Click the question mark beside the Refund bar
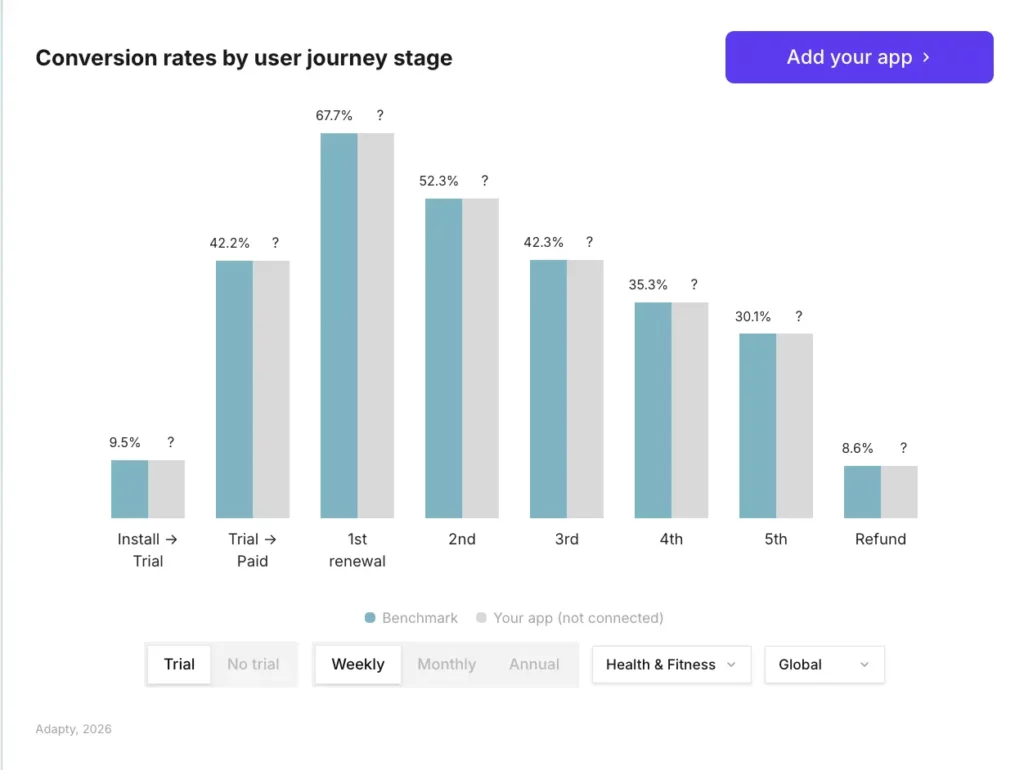Screen dimensions: 1024x770 pos(903,448)
